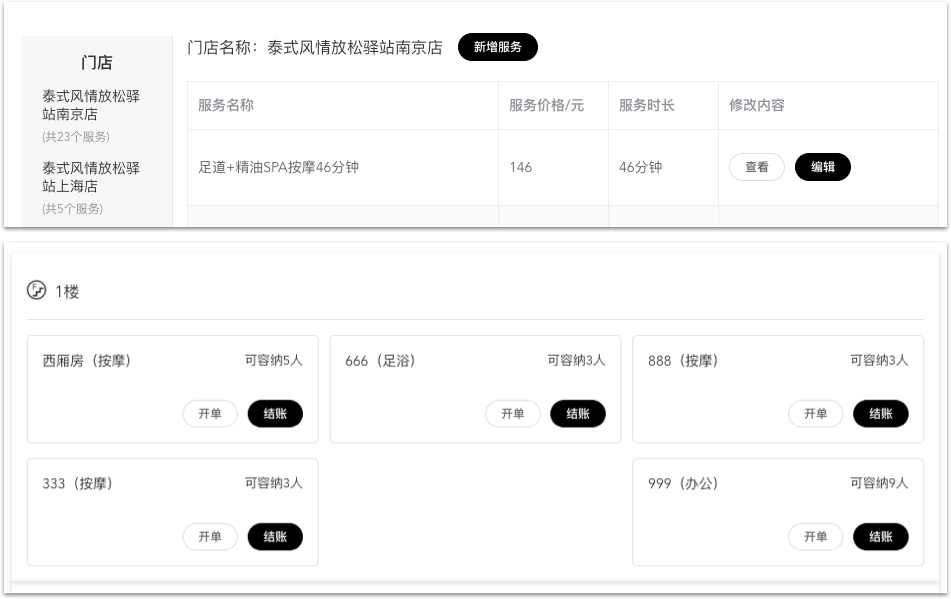Click the 服务时长 column header
Viewport: 951px width, 599px height.
(647, 105)
